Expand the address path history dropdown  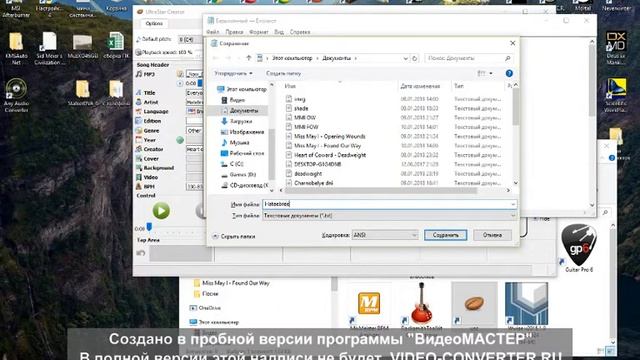405,58
